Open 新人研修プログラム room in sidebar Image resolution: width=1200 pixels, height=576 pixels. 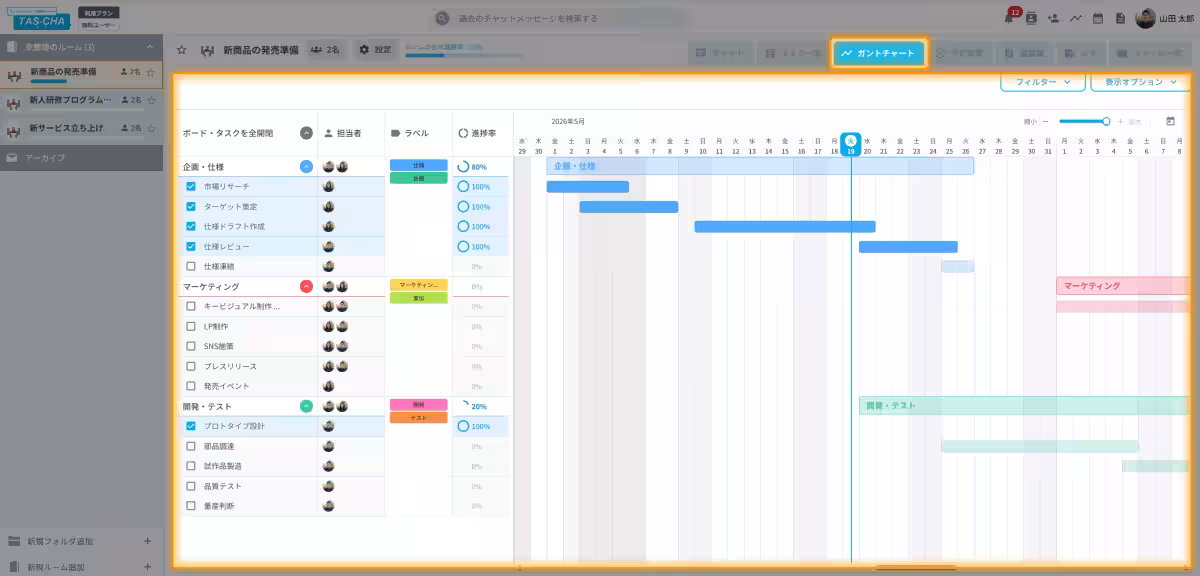(x=81, y=101)
